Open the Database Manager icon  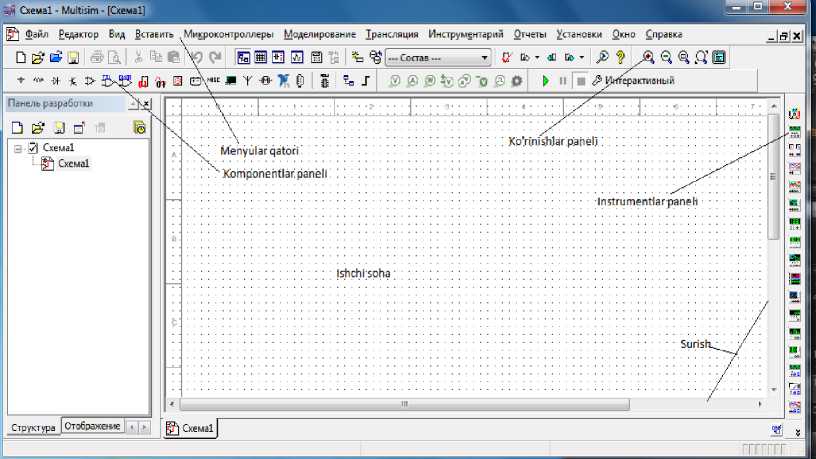375,57
